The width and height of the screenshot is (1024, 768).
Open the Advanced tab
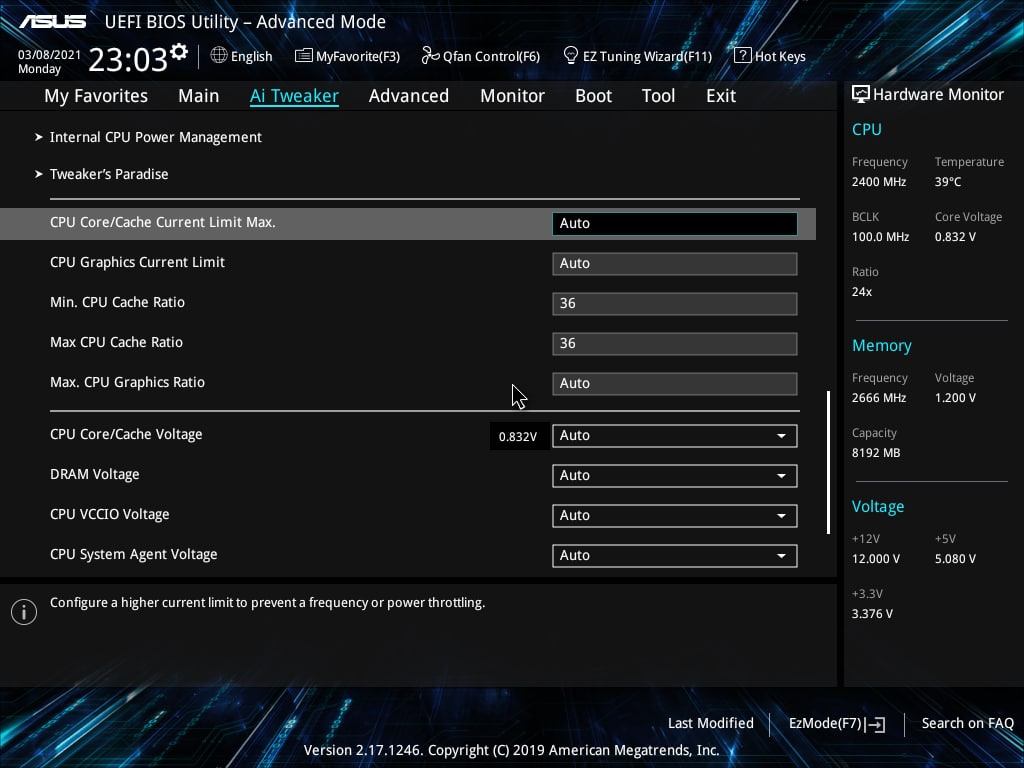409,96
